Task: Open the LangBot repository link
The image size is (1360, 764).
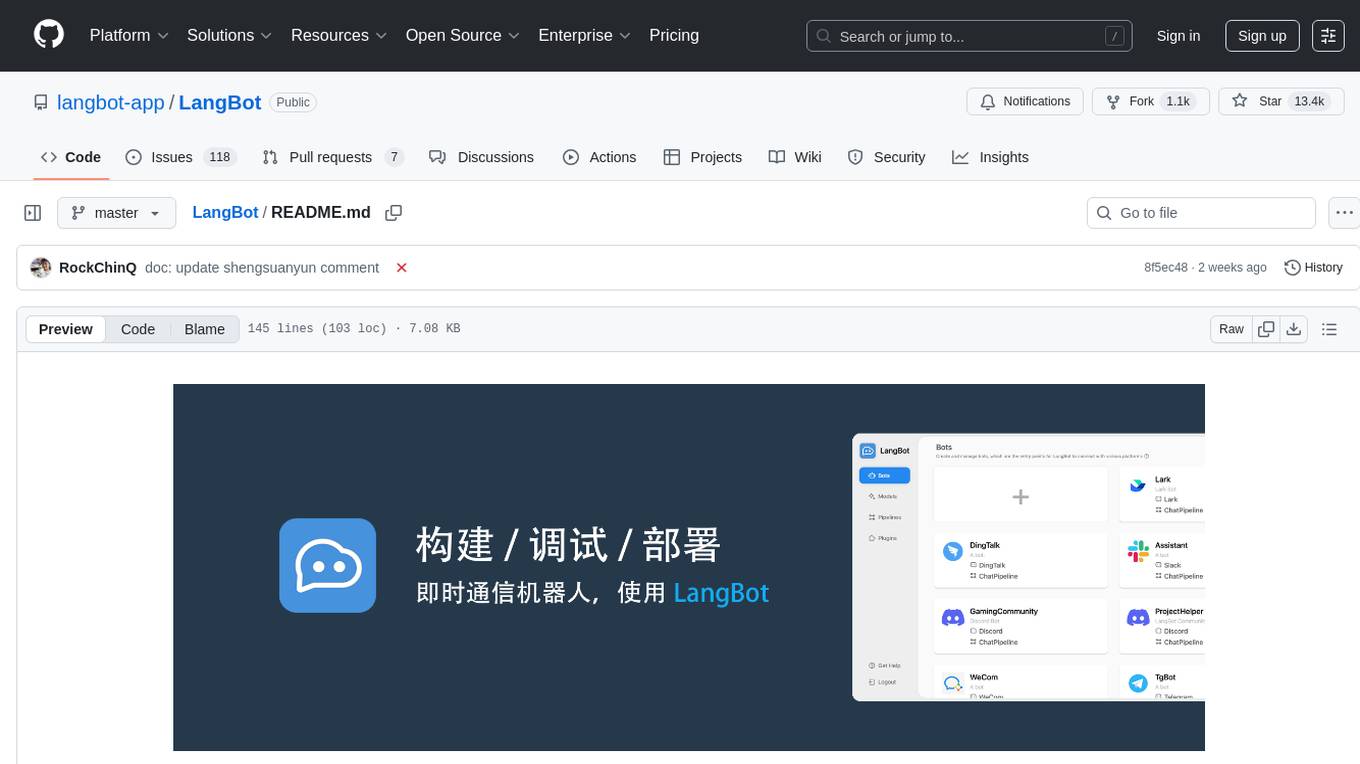Action: 220,102
